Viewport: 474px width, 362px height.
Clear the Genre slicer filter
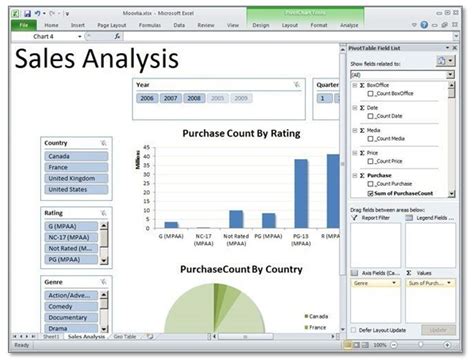[104, 282]
